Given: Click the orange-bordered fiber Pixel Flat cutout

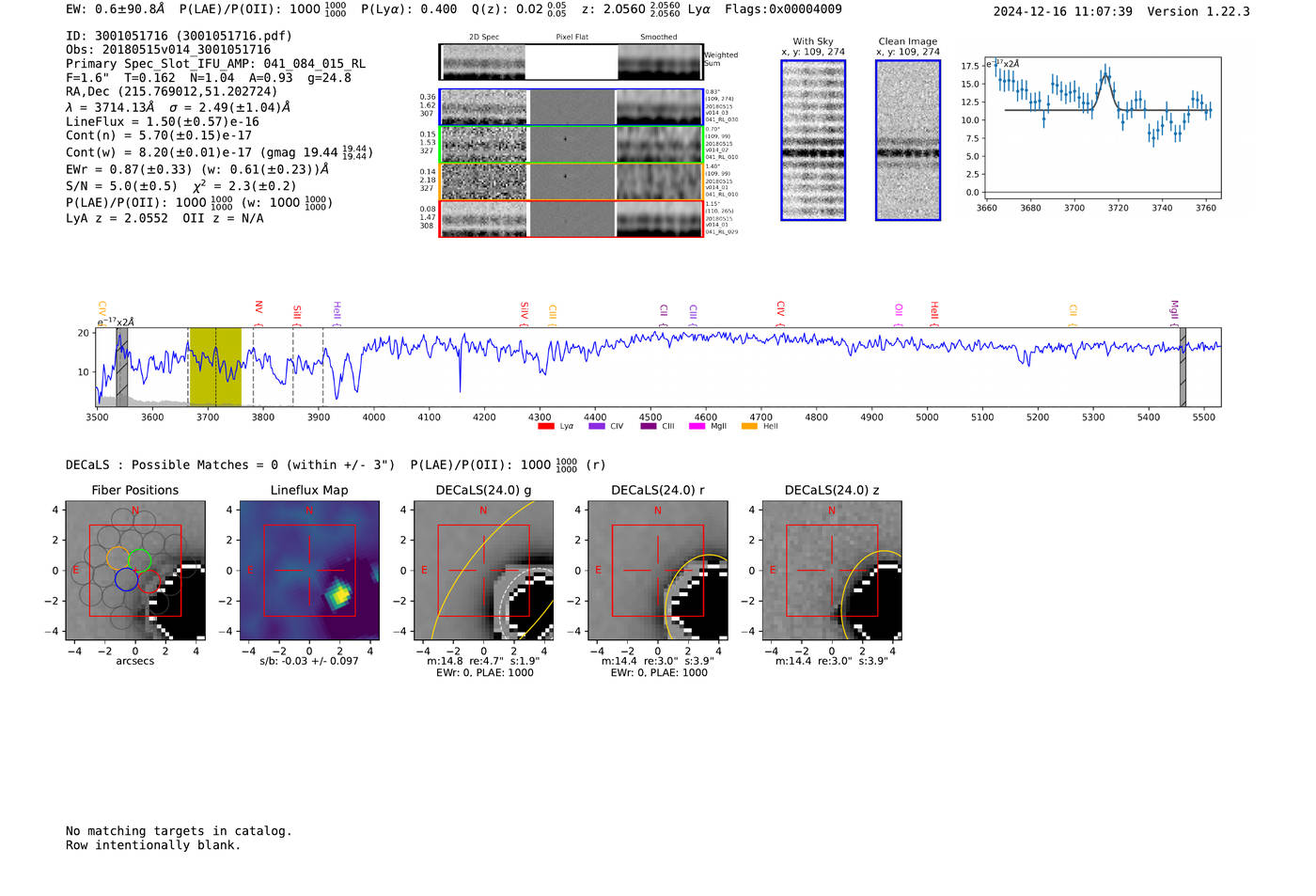Looking at the screenshot, I should pos(572,182).
